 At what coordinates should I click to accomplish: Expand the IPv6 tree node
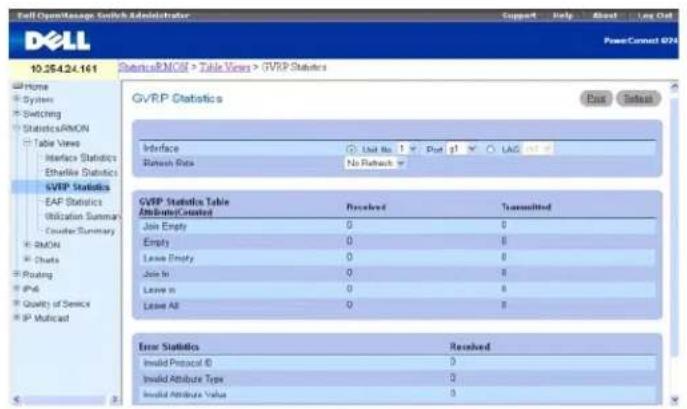[17, 288]
